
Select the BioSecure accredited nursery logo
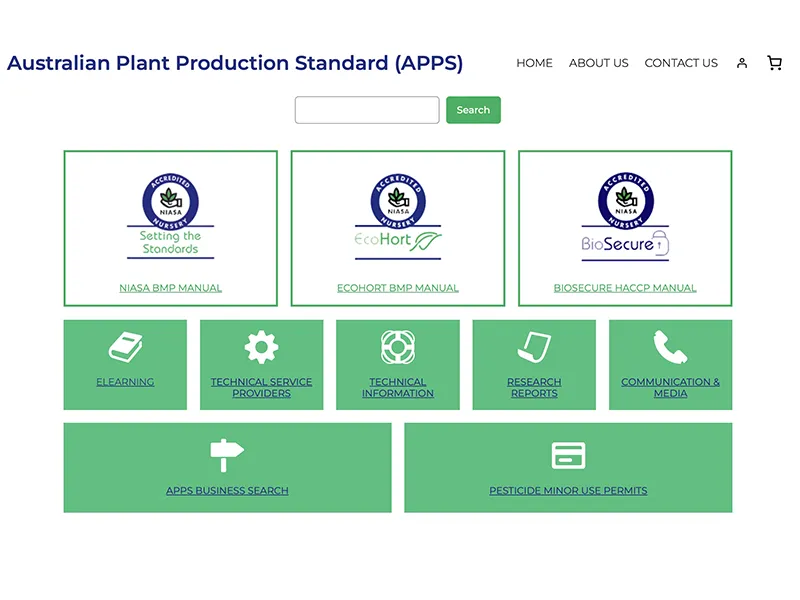point(625,216)
